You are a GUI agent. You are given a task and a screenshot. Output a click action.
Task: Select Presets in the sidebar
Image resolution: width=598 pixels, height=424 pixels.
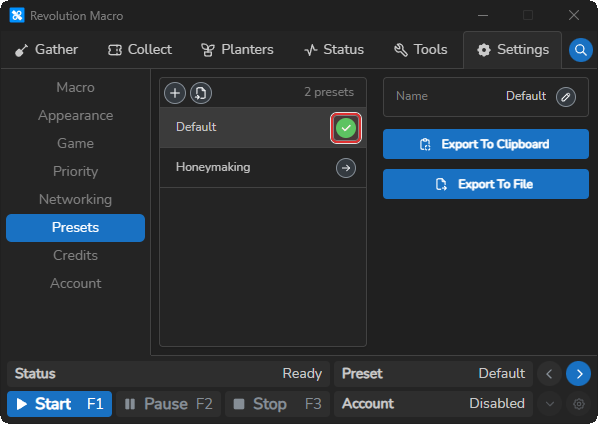coord(76,228)
